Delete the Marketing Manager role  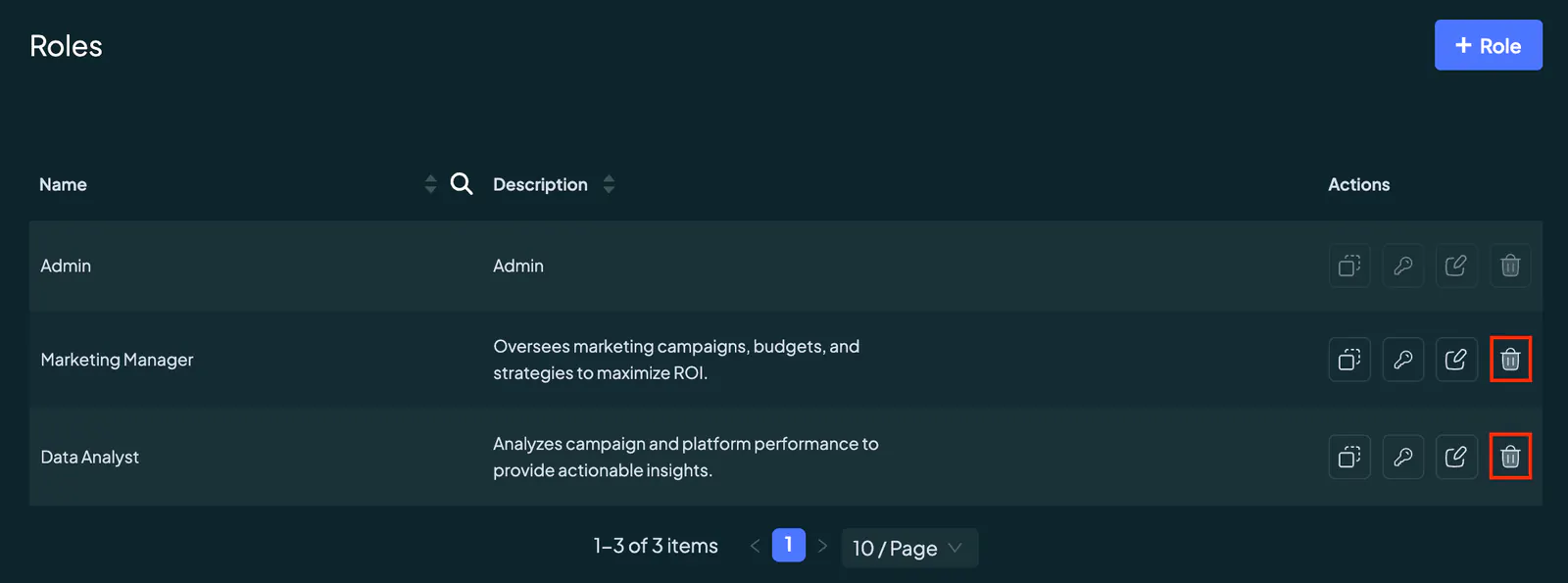point(1510,360)
